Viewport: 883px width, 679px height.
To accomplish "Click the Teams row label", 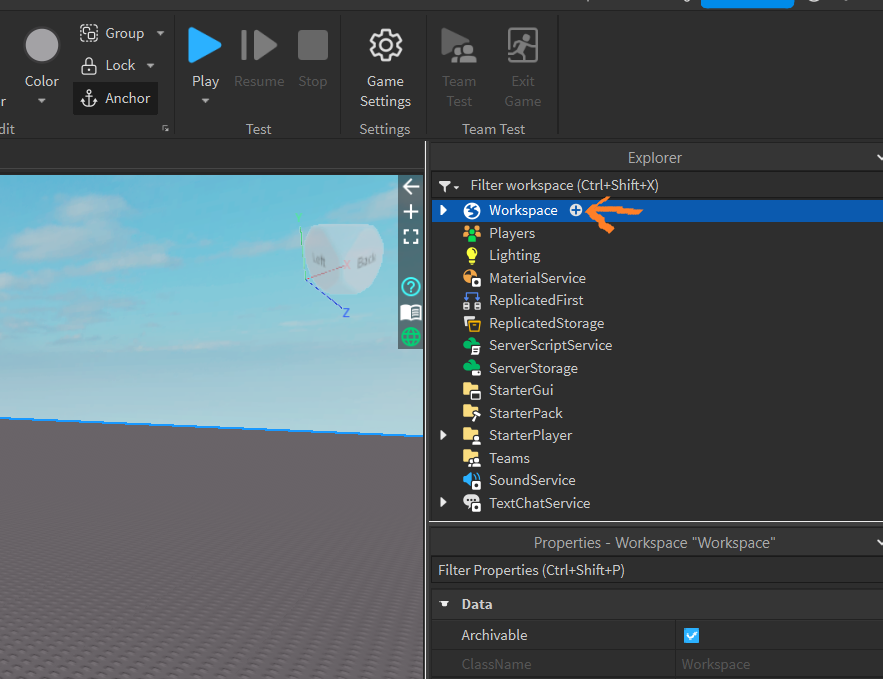I will (509, 458).
